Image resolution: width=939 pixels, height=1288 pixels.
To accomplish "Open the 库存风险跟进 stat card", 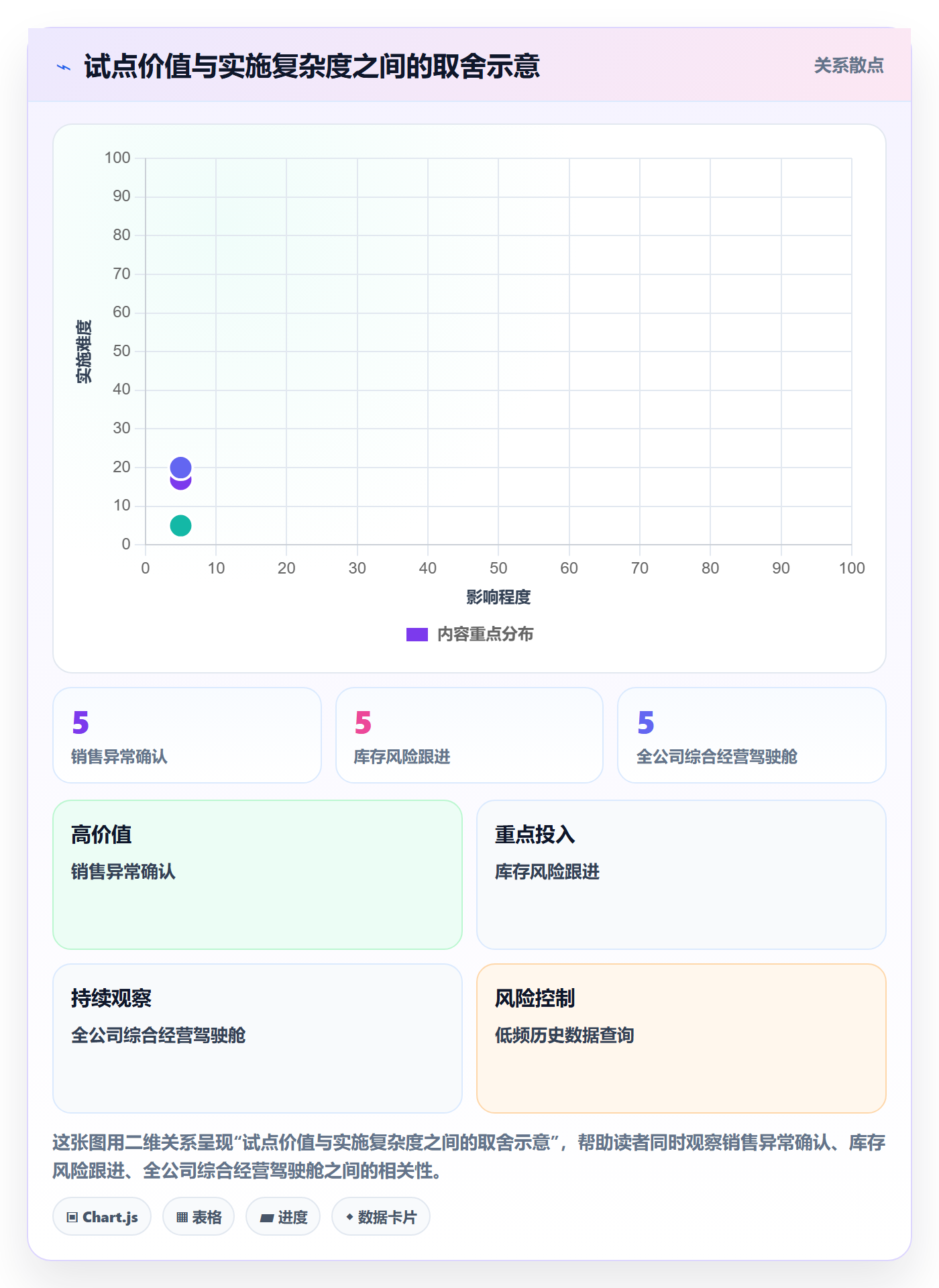I will [x=469, y=735].
